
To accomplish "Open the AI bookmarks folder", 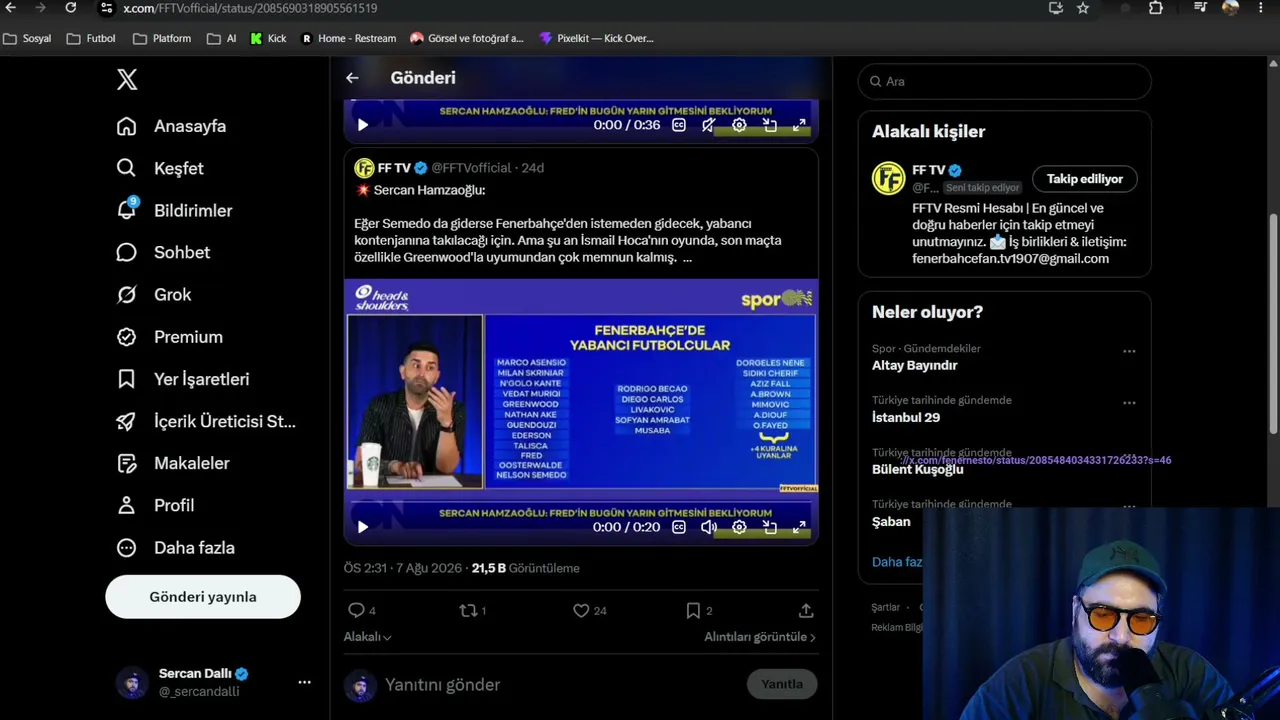I will (x=222, y=38).
